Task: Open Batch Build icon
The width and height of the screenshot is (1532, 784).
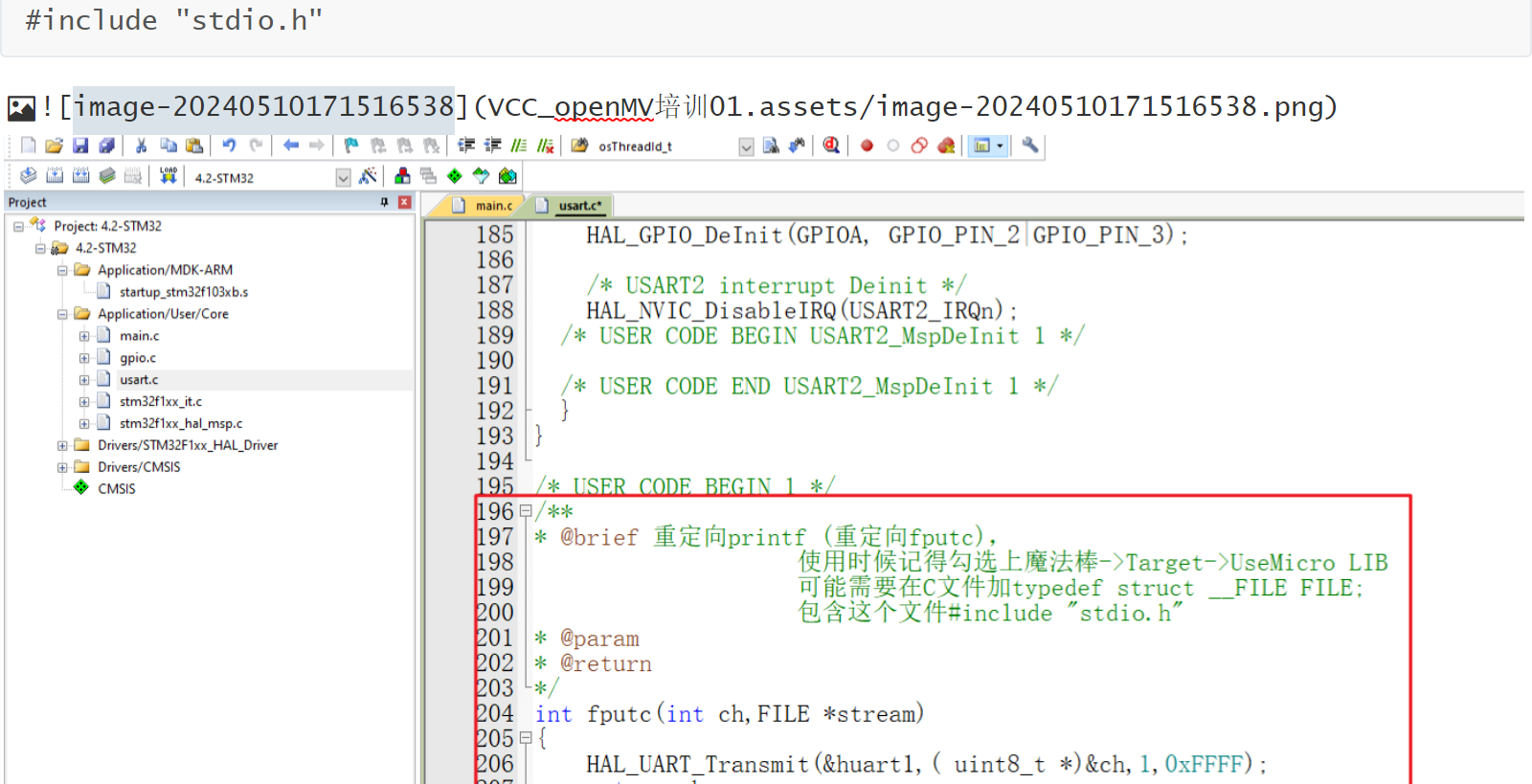Action: point(107,176)
